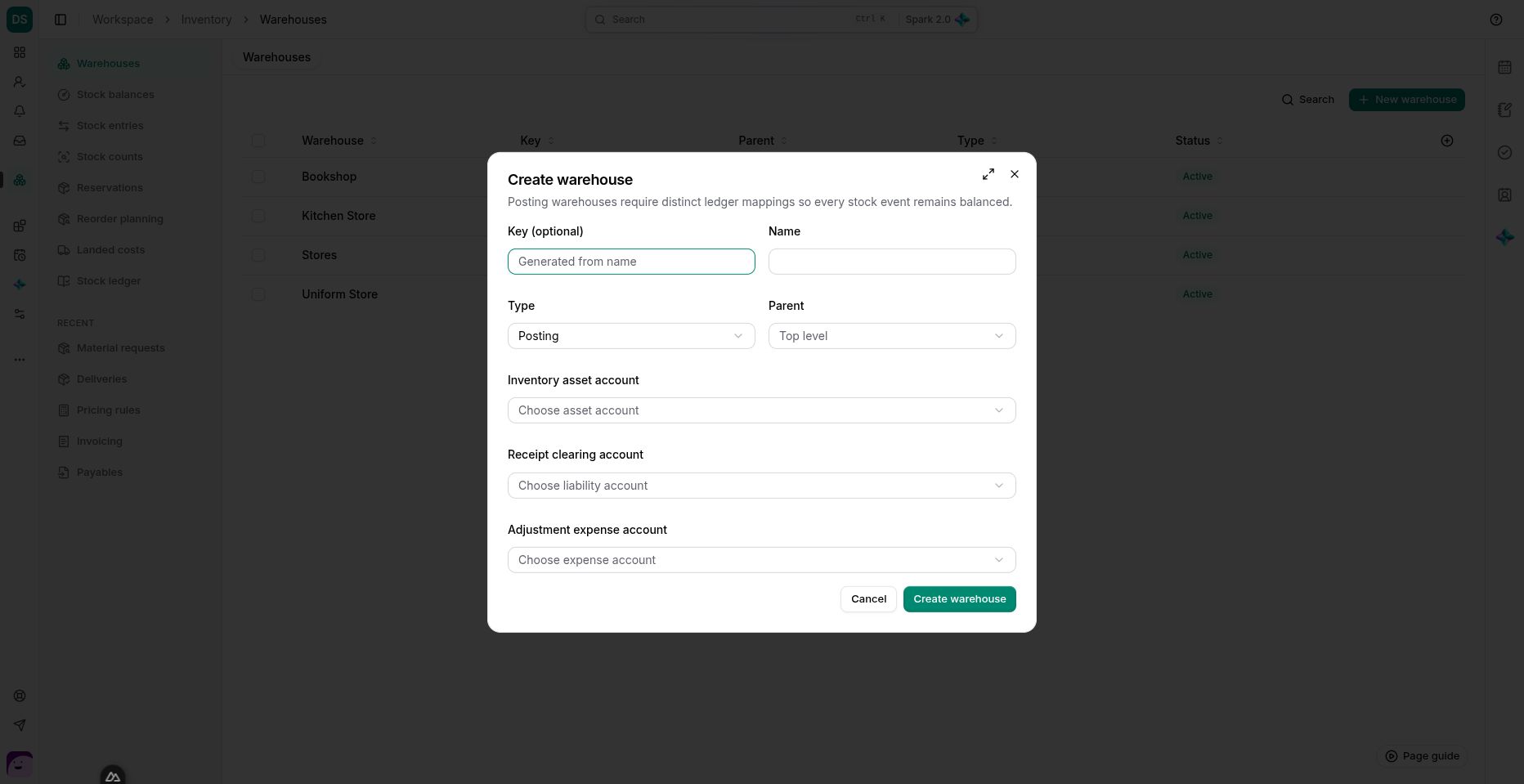1524x784 pixels.
Task: Click the add column plus icon
Action: pos(1447,141)
